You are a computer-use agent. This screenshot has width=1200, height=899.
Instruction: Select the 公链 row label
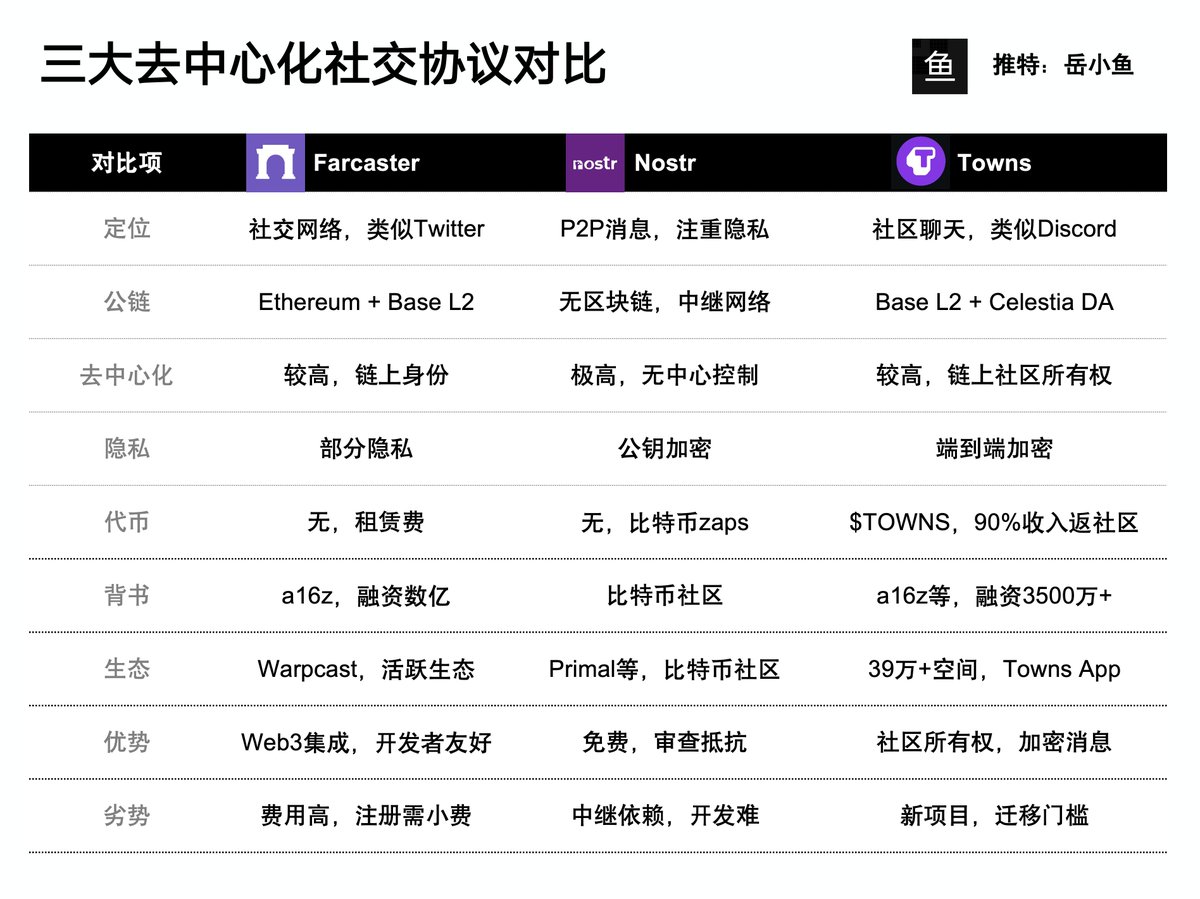pyautogui.click(x=127, y=302)
